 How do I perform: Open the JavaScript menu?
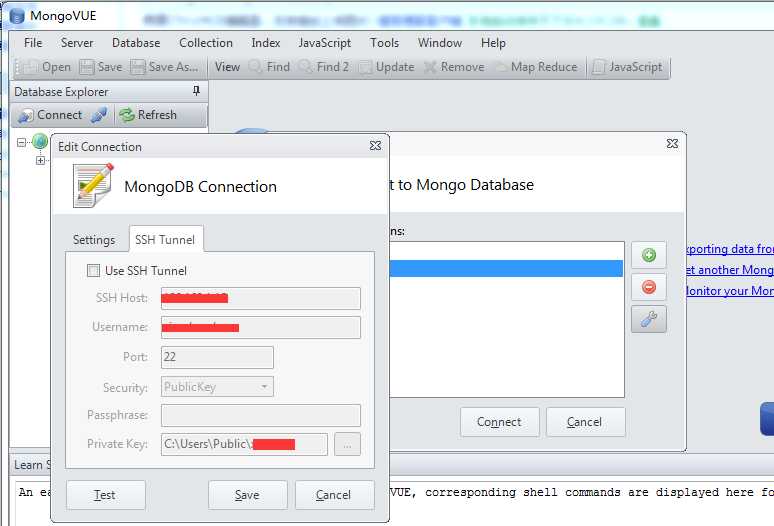click(324, 43)
